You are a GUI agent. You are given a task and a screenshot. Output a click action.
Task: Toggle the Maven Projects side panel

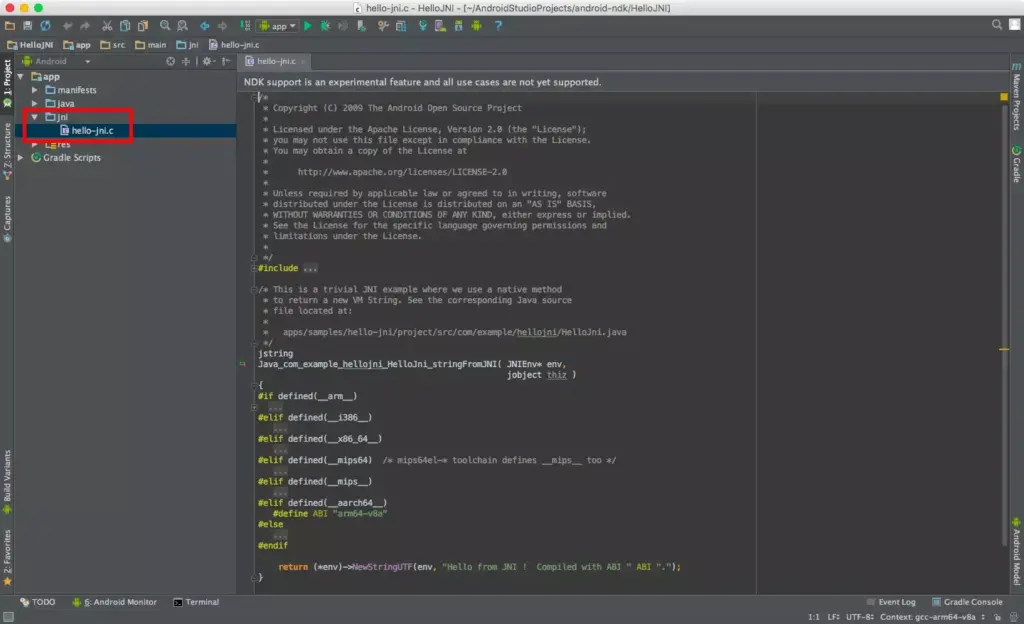pos(1016,102)
